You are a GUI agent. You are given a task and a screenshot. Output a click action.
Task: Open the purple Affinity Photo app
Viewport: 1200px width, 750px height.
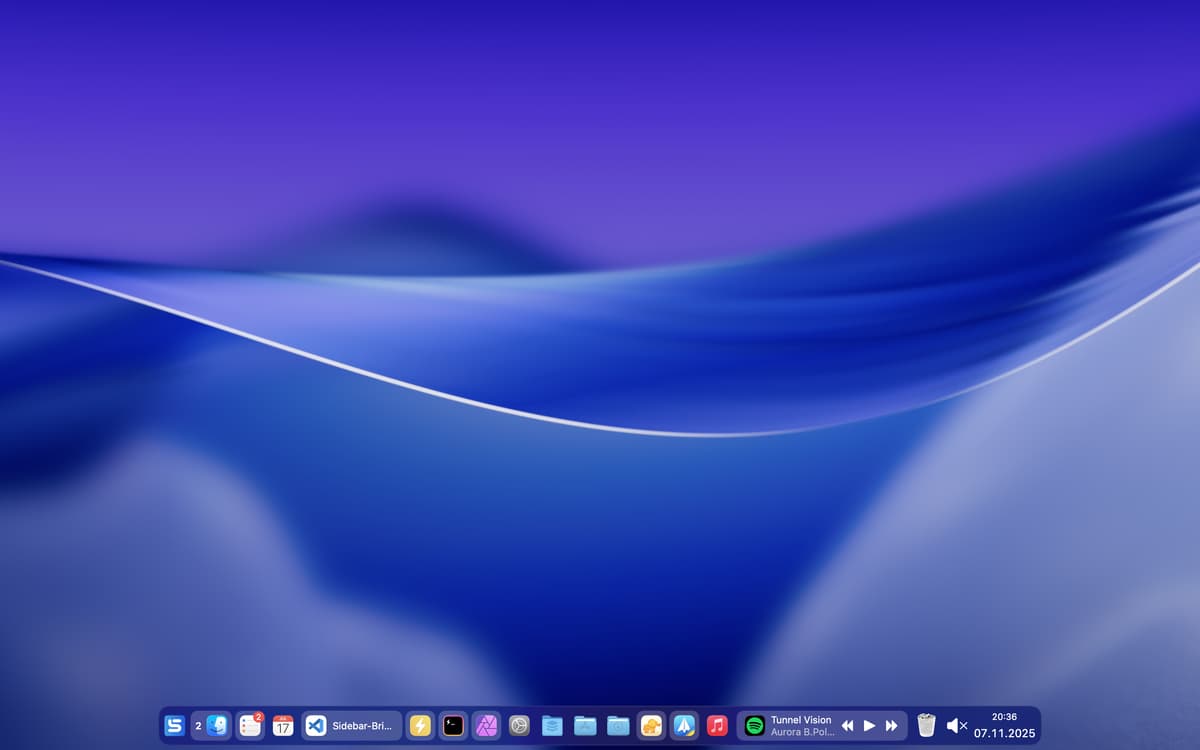pos(486,726)
